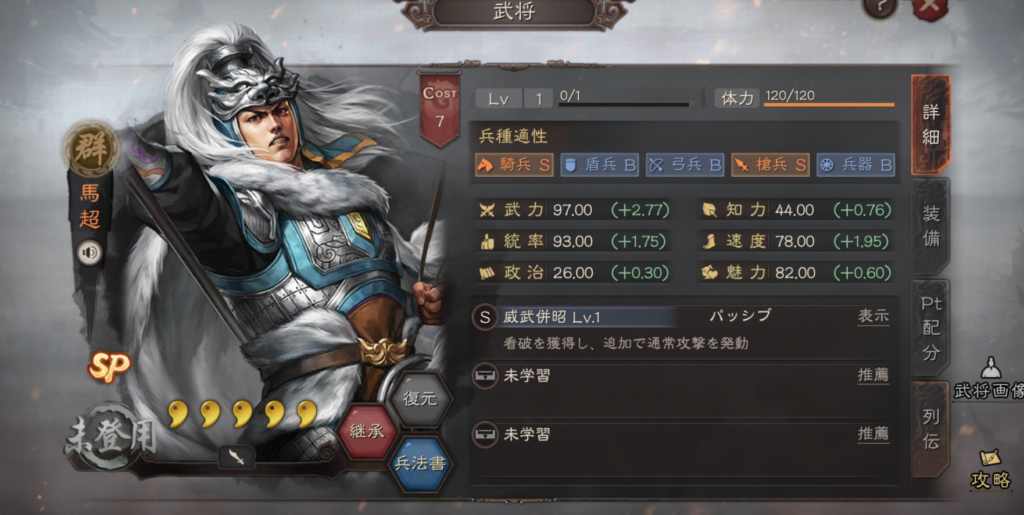The image size is (1024, 515).
Task: Switch to the Pt配分 tab
Action: pos(931,328)
